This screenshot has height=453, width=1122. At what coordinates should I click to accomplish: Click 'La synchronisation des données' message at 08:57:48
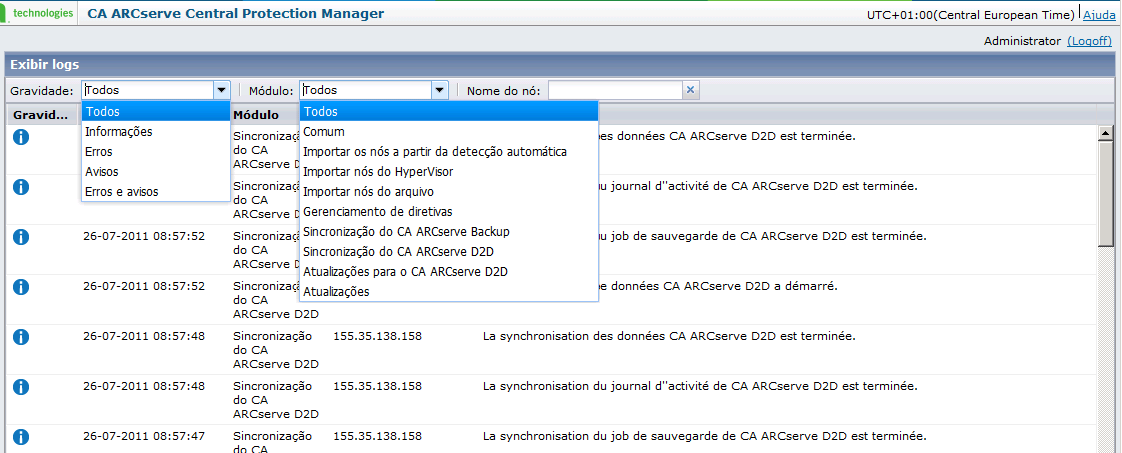[x=669, y=336]
